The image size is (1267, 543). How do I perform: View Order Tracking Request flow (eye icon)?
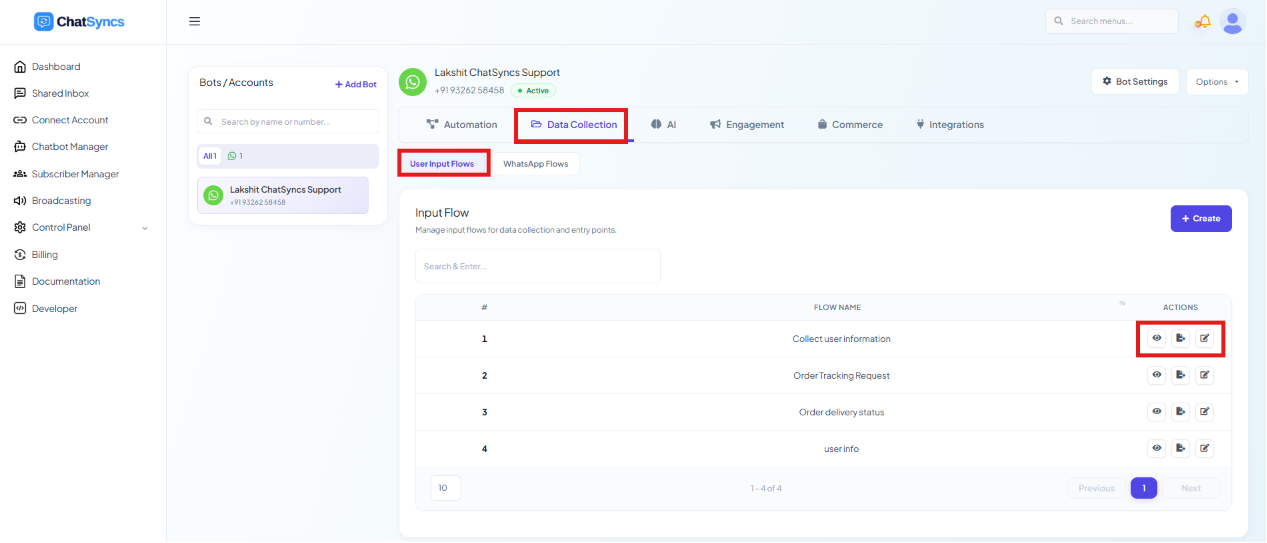coord(1157,375)
